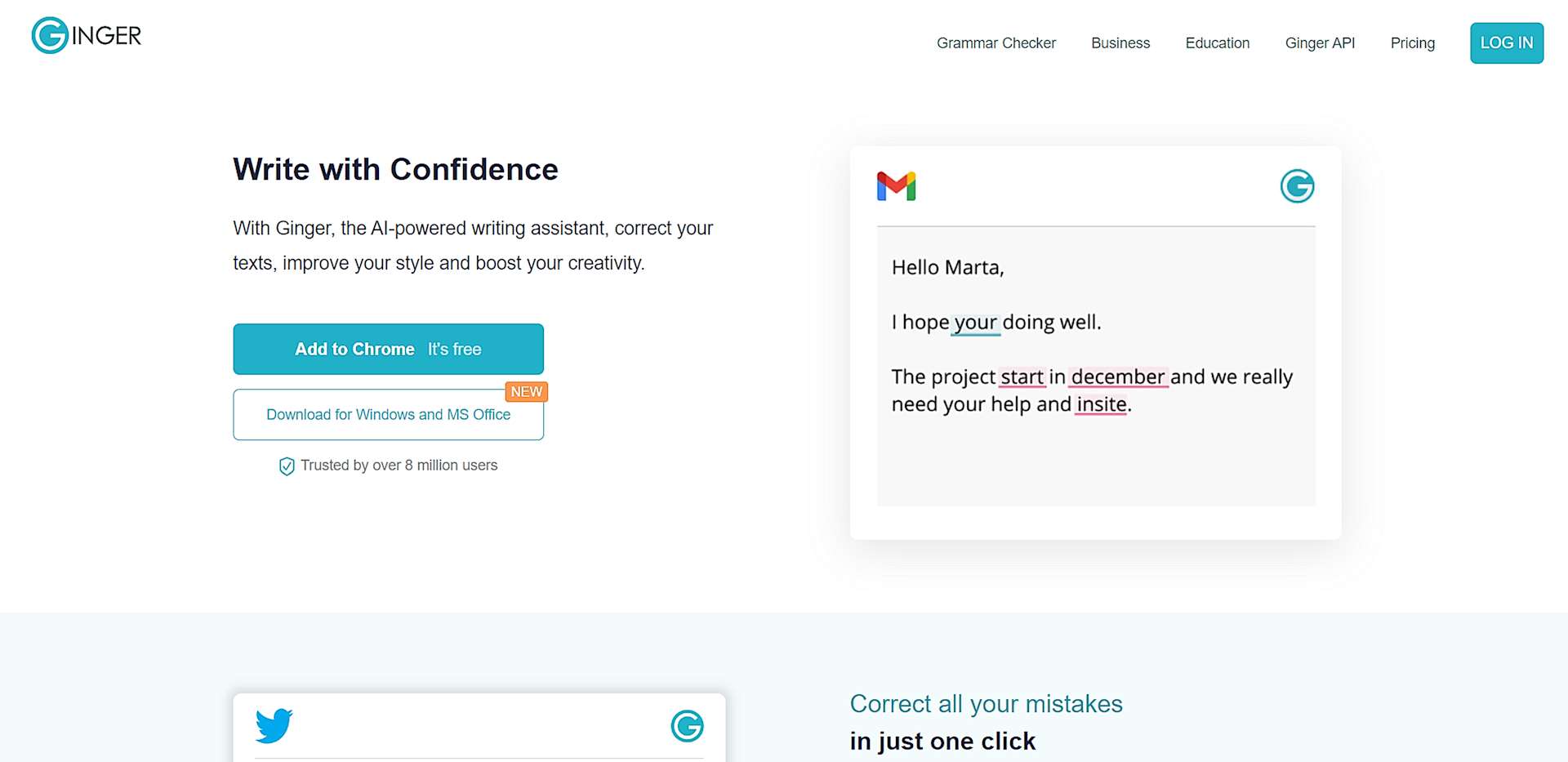
Task: Click the underlined word 'start'
Action: tap(1022, 377)
